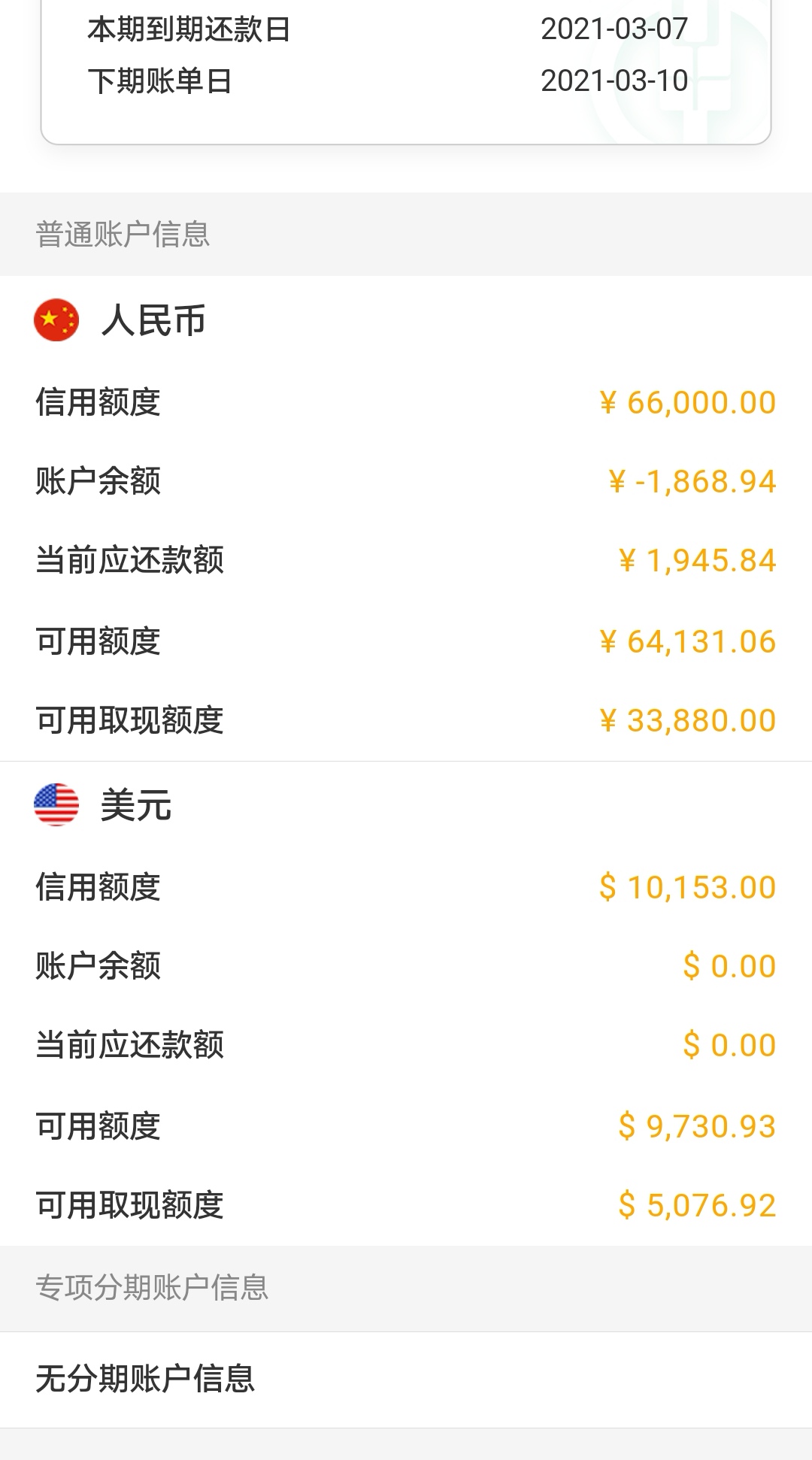
Task: Tap the 下期账单日 date 2021-03-10
Action: [x=614, y=80]
